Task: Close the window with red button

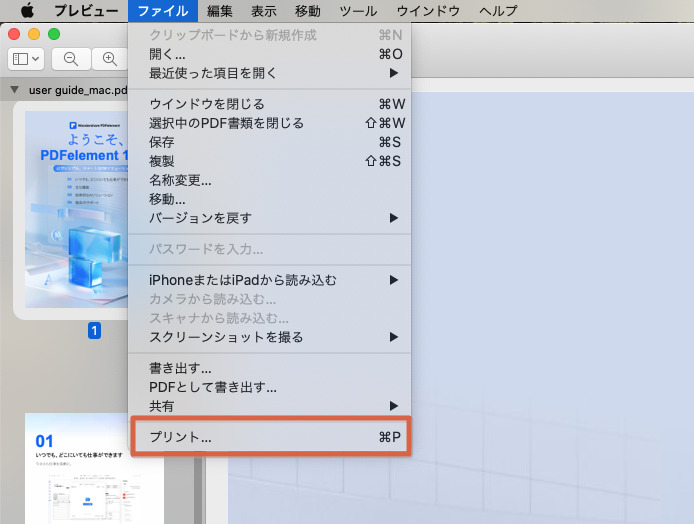Action: coord(14,34)
